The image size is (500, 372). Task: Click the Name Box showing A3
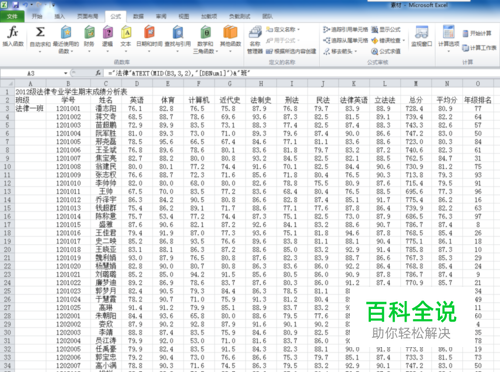pyautogui.click(x=31, y=73)
